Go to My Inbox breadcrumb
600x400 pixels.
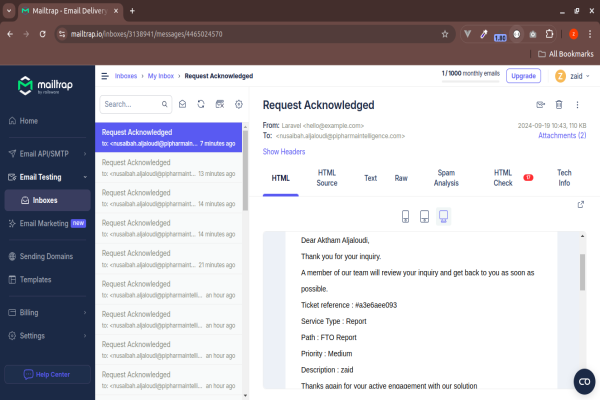pos(161,76)
